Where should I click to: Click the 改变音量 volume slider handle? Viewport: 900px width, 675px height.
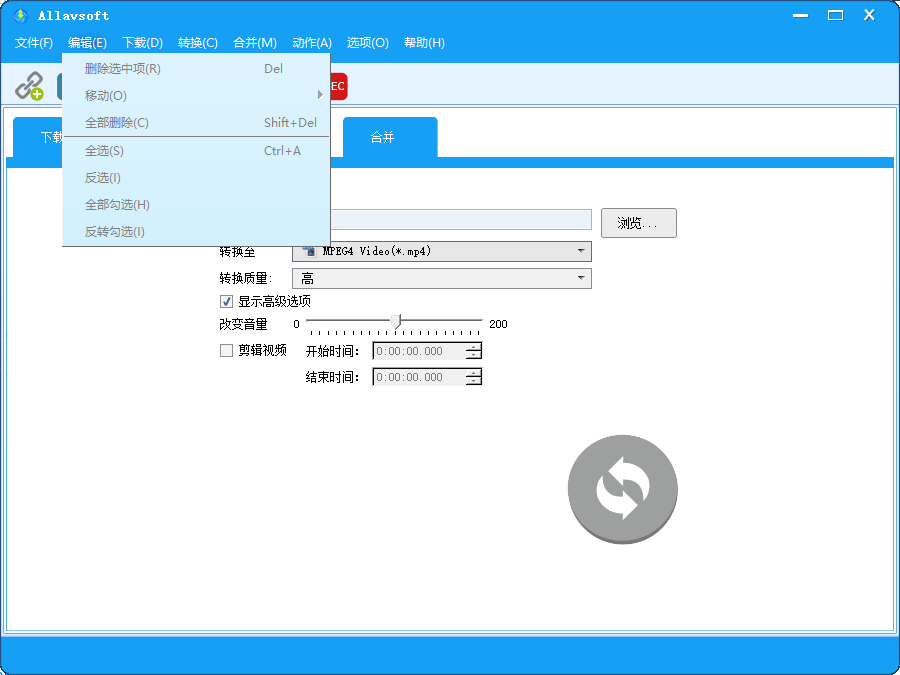coord(395,322)
